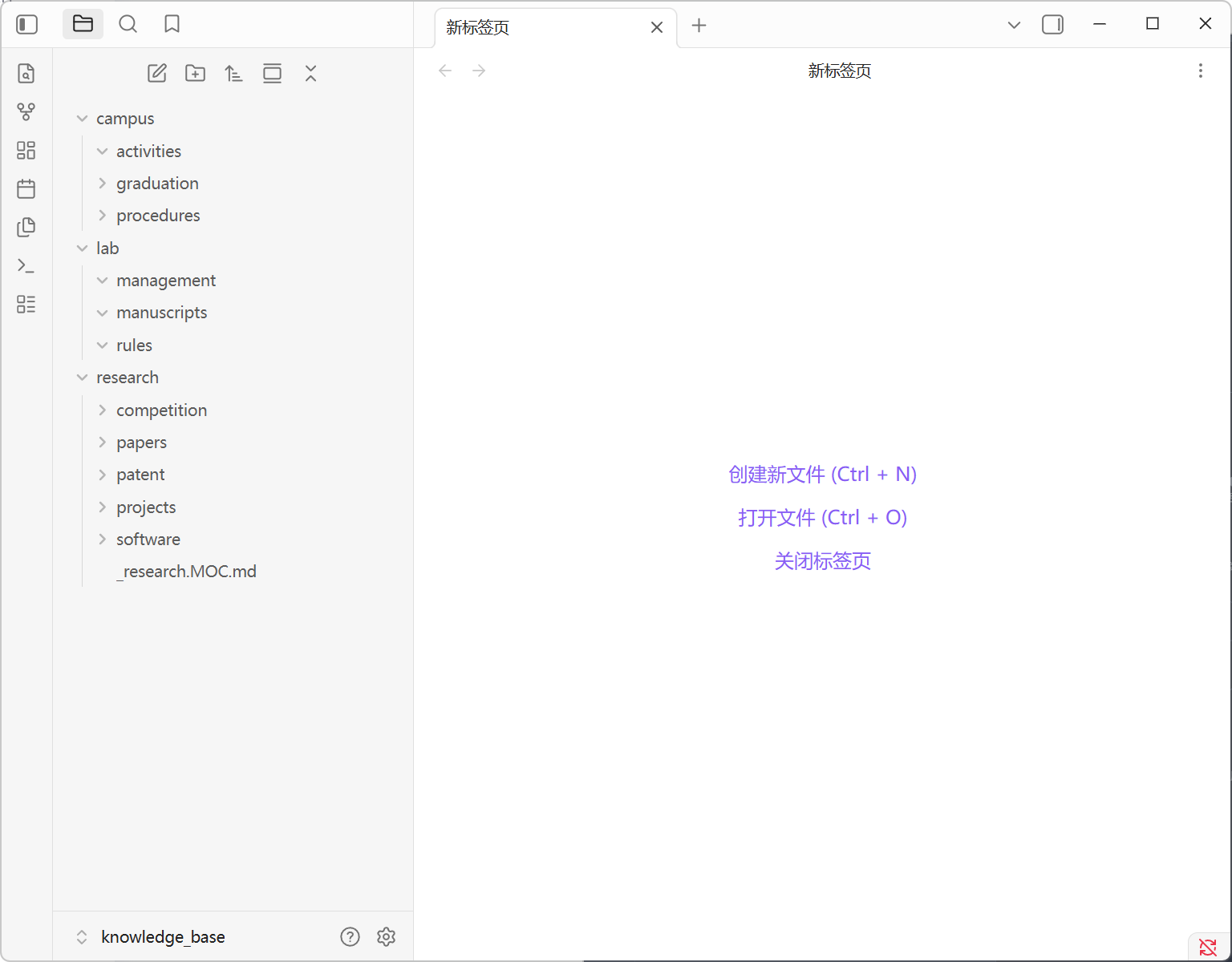Image resolution: width=1232 pixels, height=962 pixels.
Task: Click 关闭标签页 link
Action: 822,561
